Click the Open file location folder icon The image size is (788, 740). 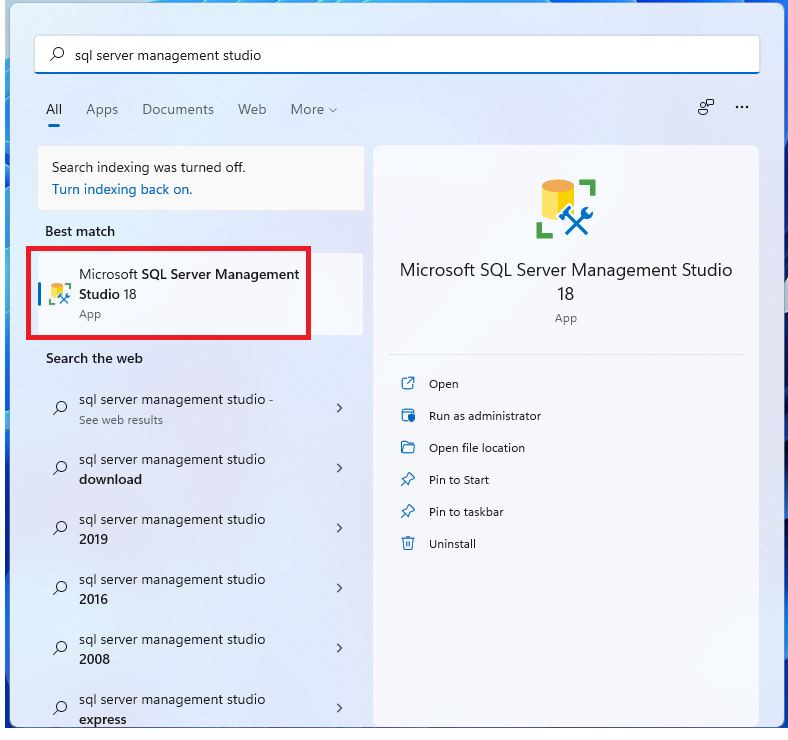(x=408, y=447)
